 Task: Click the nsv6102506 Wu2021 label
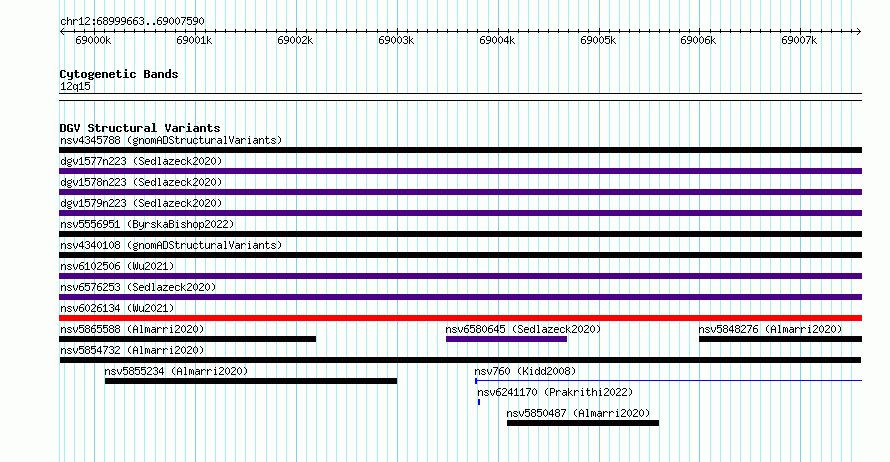[117, 266]
